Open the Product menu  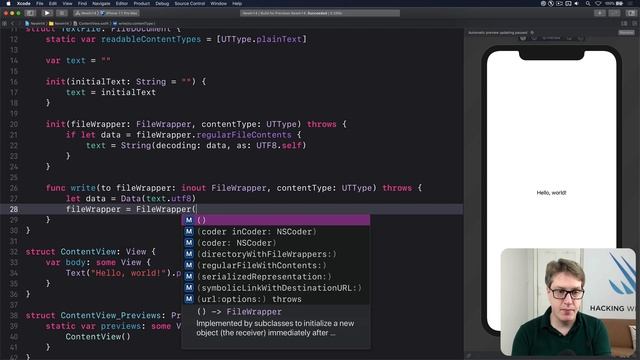click(x=142, y=3)
